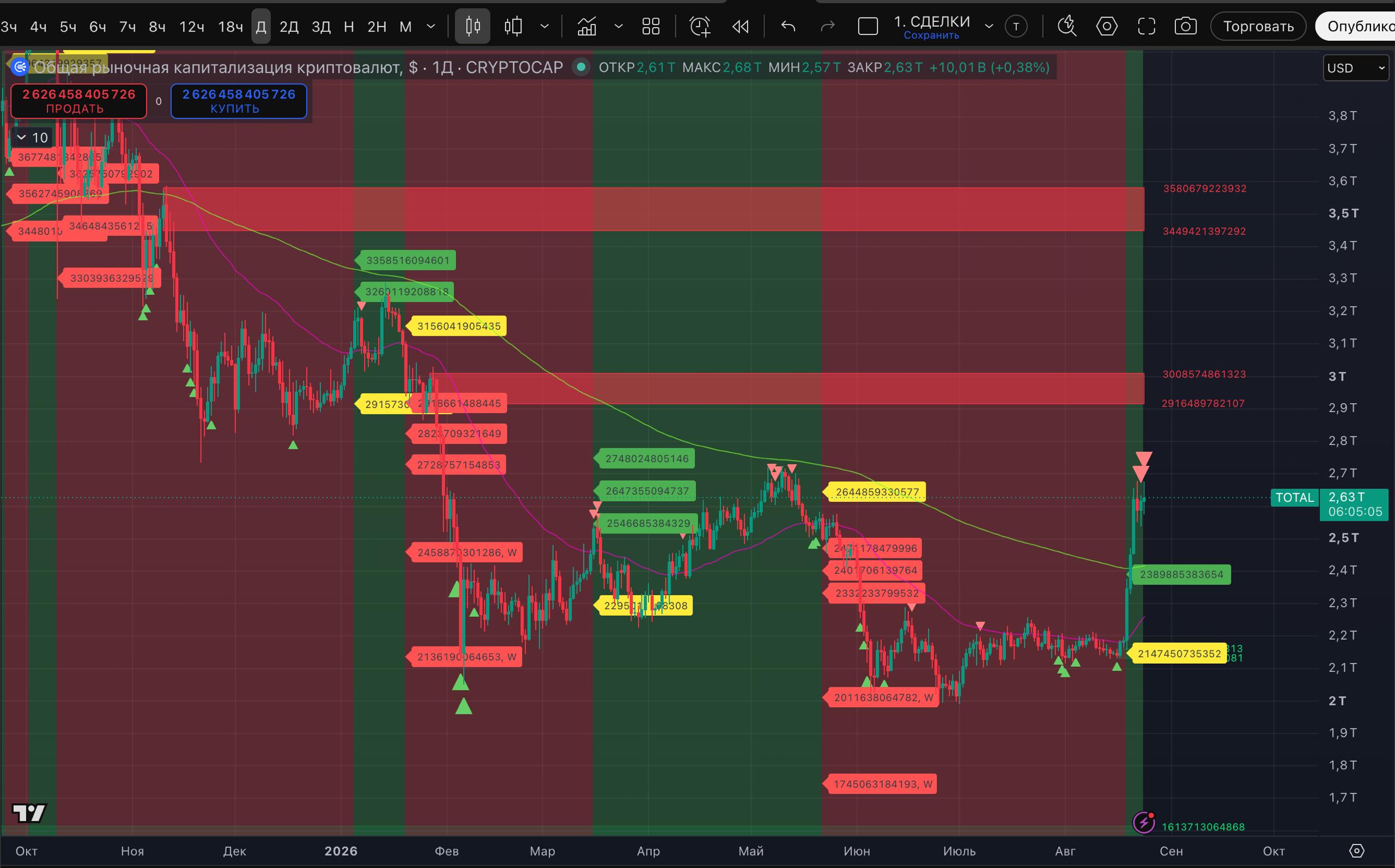Click the purple lightning icon near chart bottom
The image size is (1395, 868).
(x=1144, y=823)
